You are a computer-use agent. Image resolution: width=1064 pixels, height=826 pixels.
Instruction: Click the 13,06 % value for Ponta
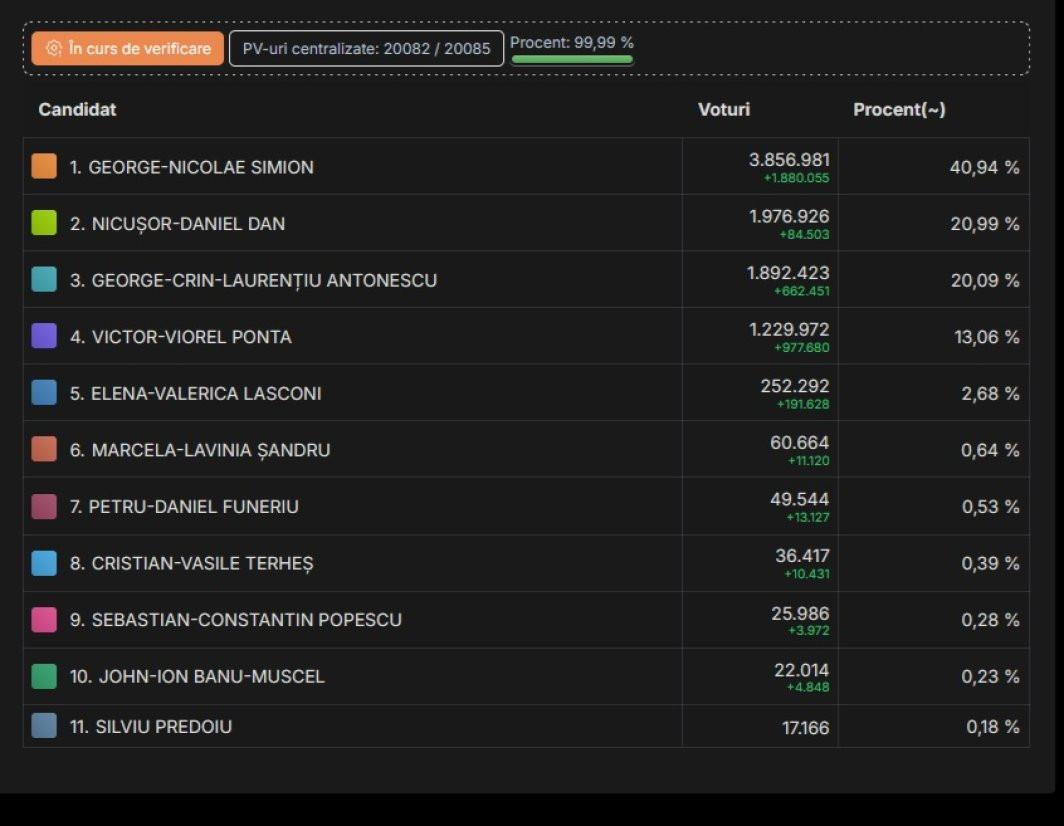pos(986,337)
